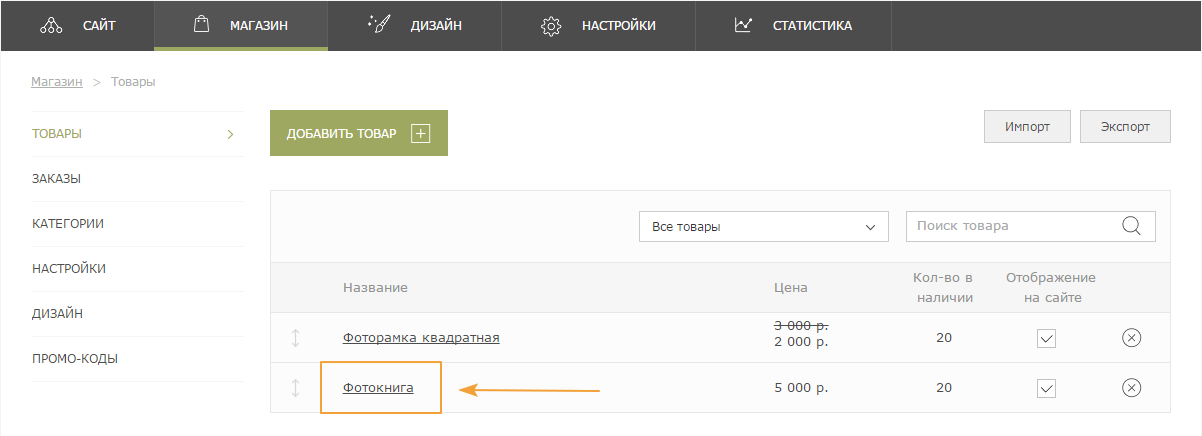The image size is (1202, 436).
Task: Focus the Поиск товара search field
Action: click(1031, 226)
